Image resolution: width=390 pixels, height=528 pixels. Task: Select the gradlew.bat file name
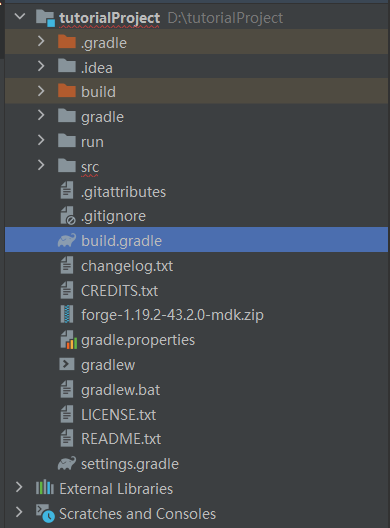point(121,390)
